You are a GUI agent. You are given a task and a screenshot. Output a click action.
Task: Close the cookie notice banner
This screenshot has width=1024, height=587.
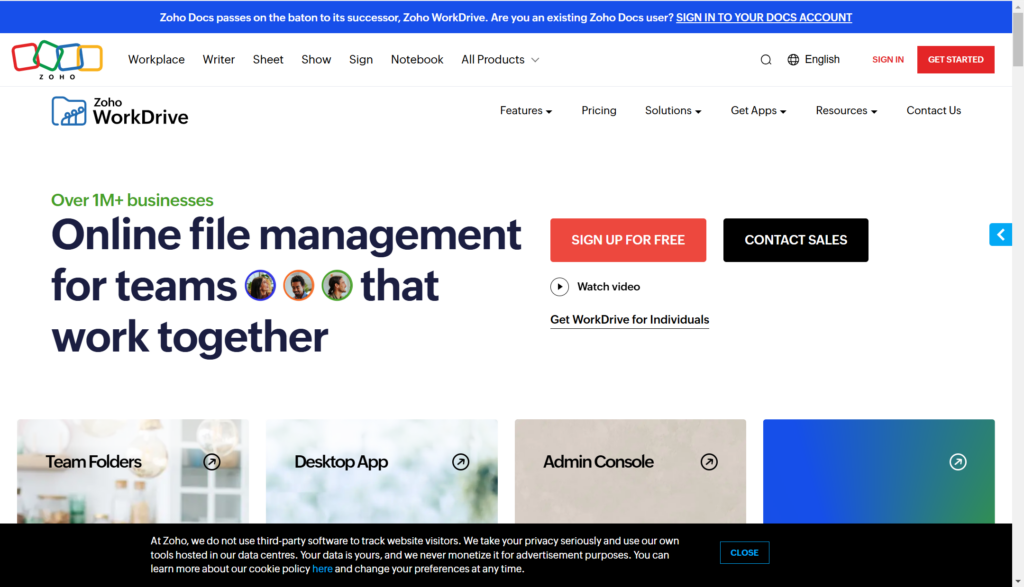(744, 552)
